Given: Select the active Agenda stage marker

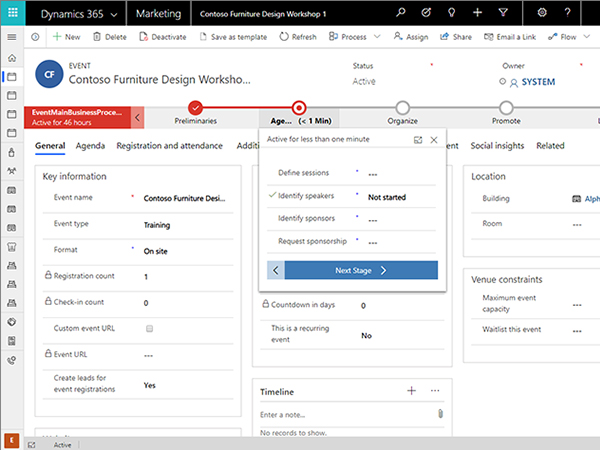Looking at the screenshot, I should coord(299,108).
